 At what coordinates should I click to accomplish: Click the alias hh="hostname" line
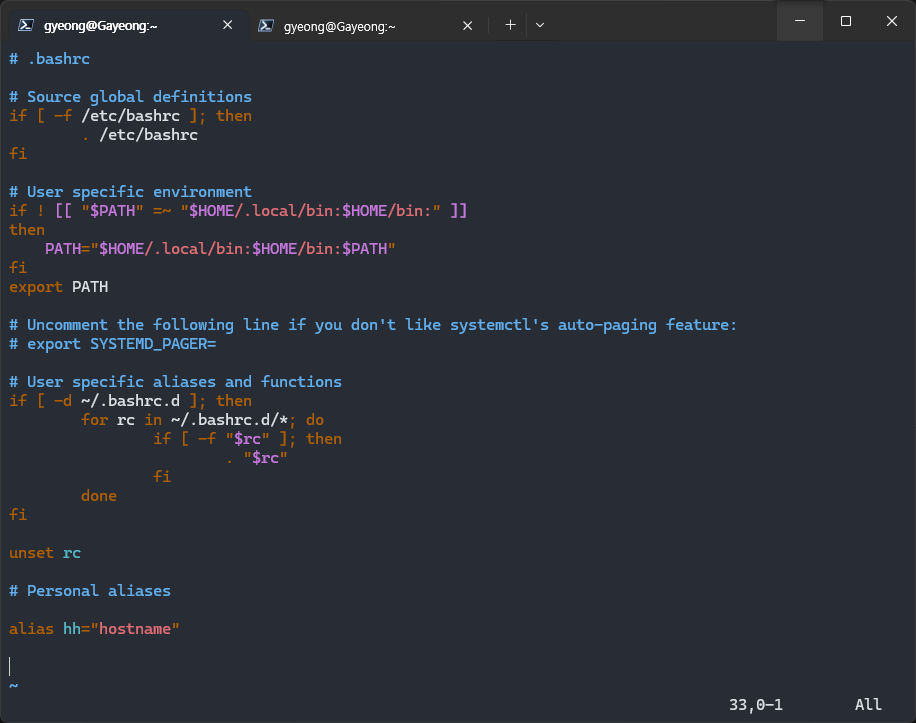point(94,629)
